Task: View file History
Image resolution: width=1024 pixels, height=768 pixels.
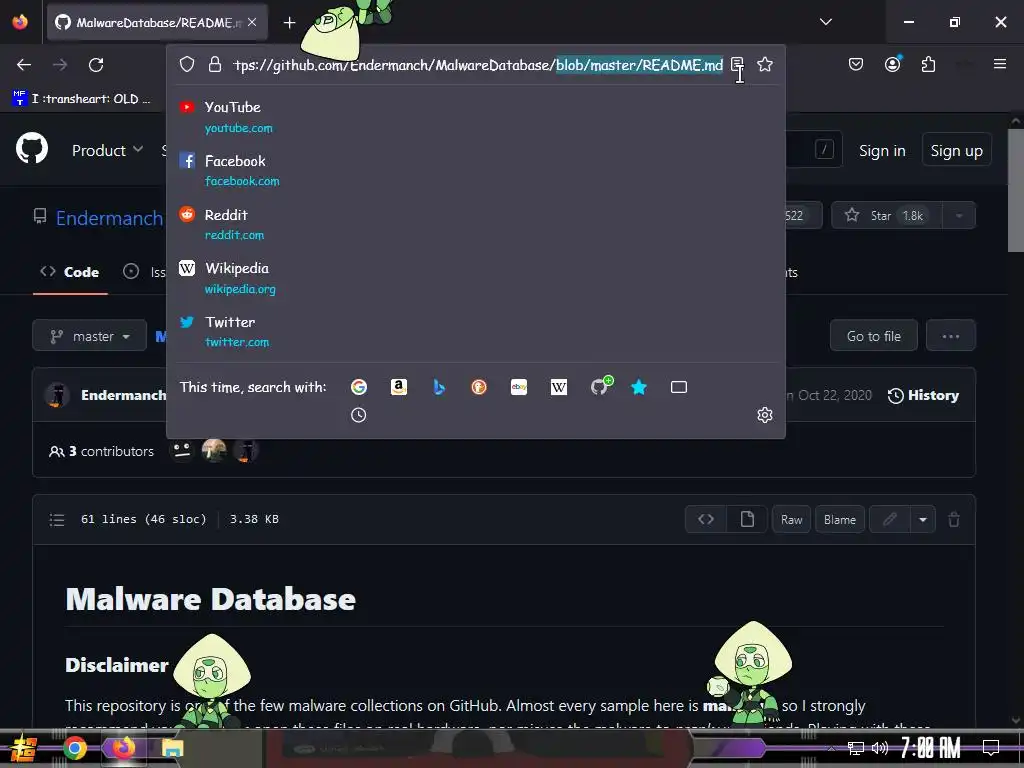Action: click(923, 395)
